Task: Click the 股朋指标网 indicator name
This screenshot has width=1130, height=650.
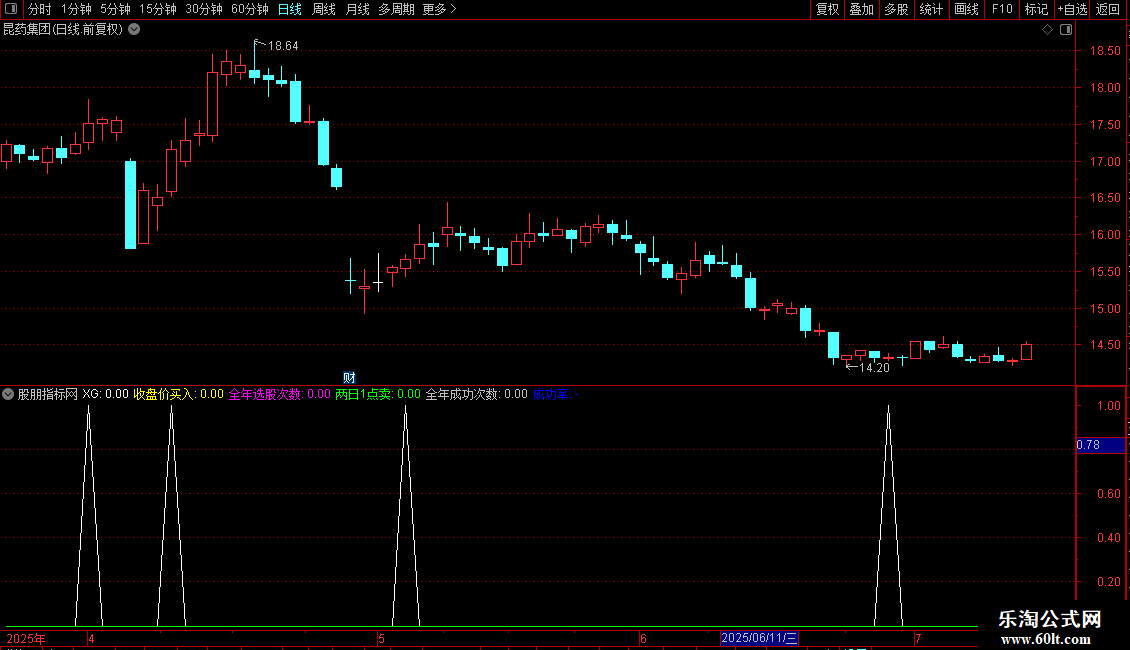Action: click(x=48, y=394)
